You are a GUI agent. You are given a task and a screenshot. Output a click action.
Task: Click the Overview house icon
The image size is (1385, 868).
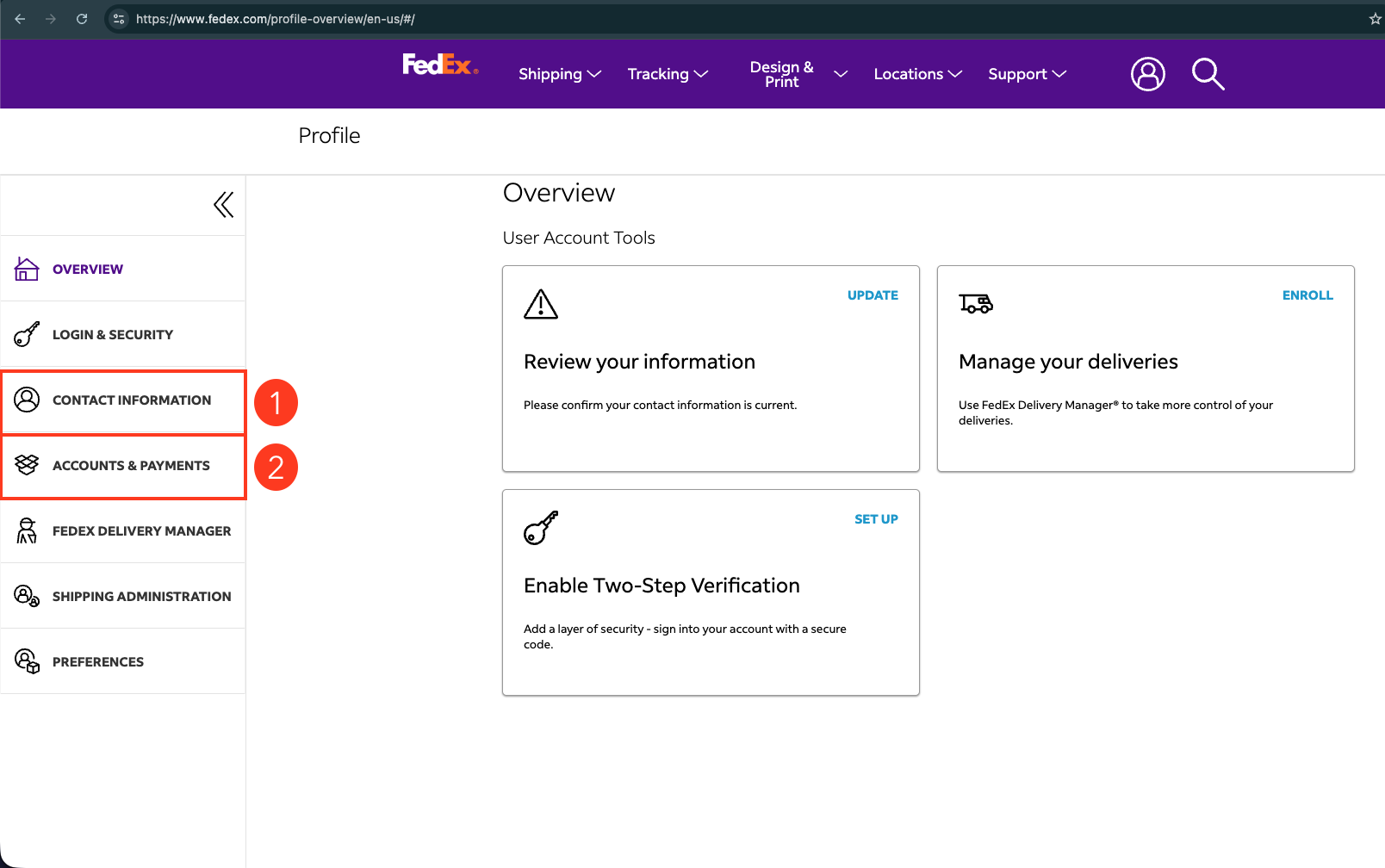point(27,270)
